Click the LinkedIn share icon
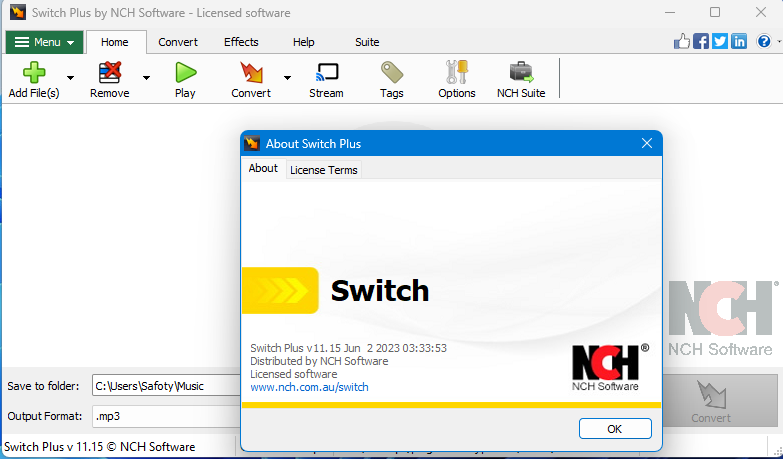The height and width of the screenshot is (459, 783). pyautogui.click(x=739, y=41)
